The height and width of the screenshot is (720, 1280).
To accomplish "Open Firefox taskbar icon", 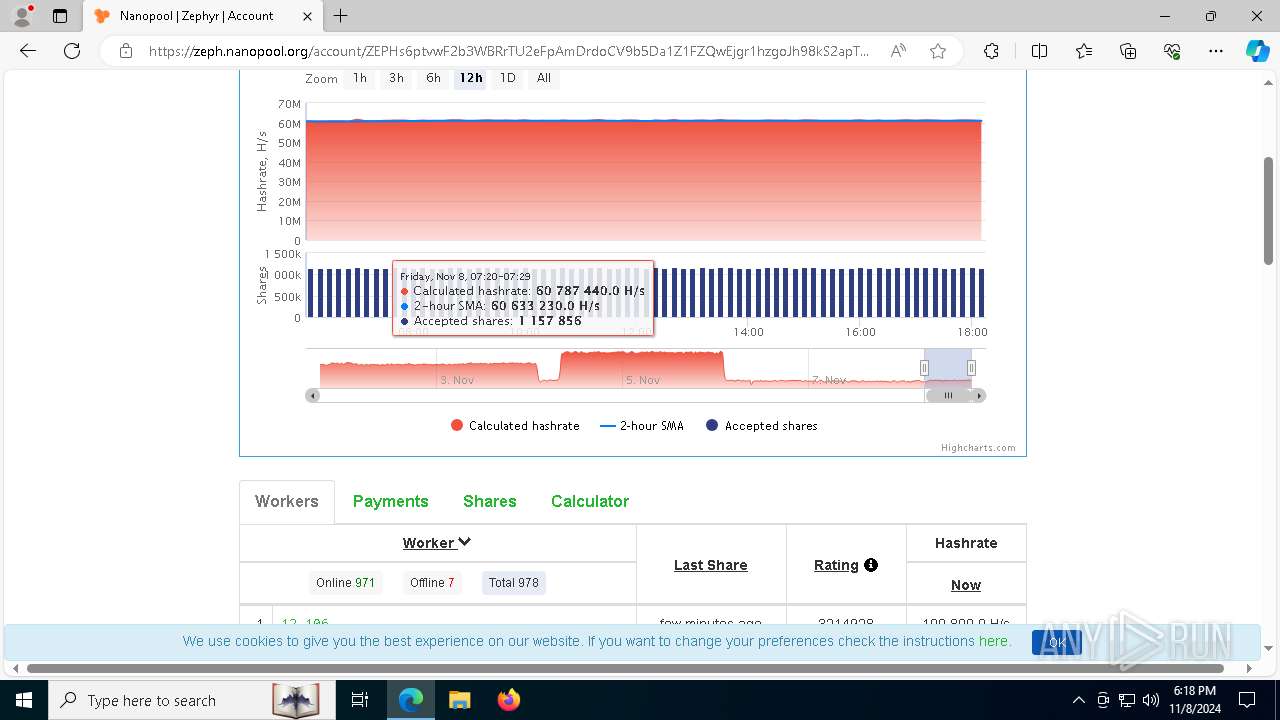I will (x=509, y=700).
